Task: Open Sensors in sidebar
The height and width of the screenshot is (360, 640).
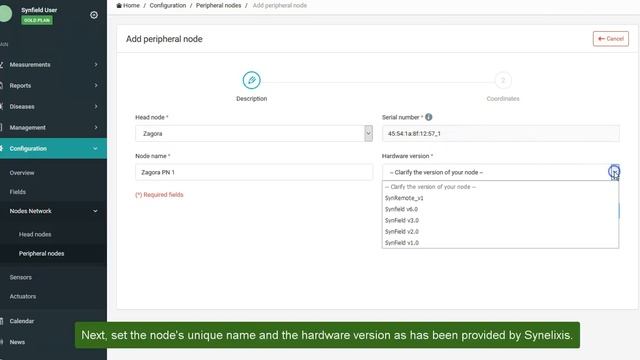Action: pyautogui.click(x=20, y=277)
